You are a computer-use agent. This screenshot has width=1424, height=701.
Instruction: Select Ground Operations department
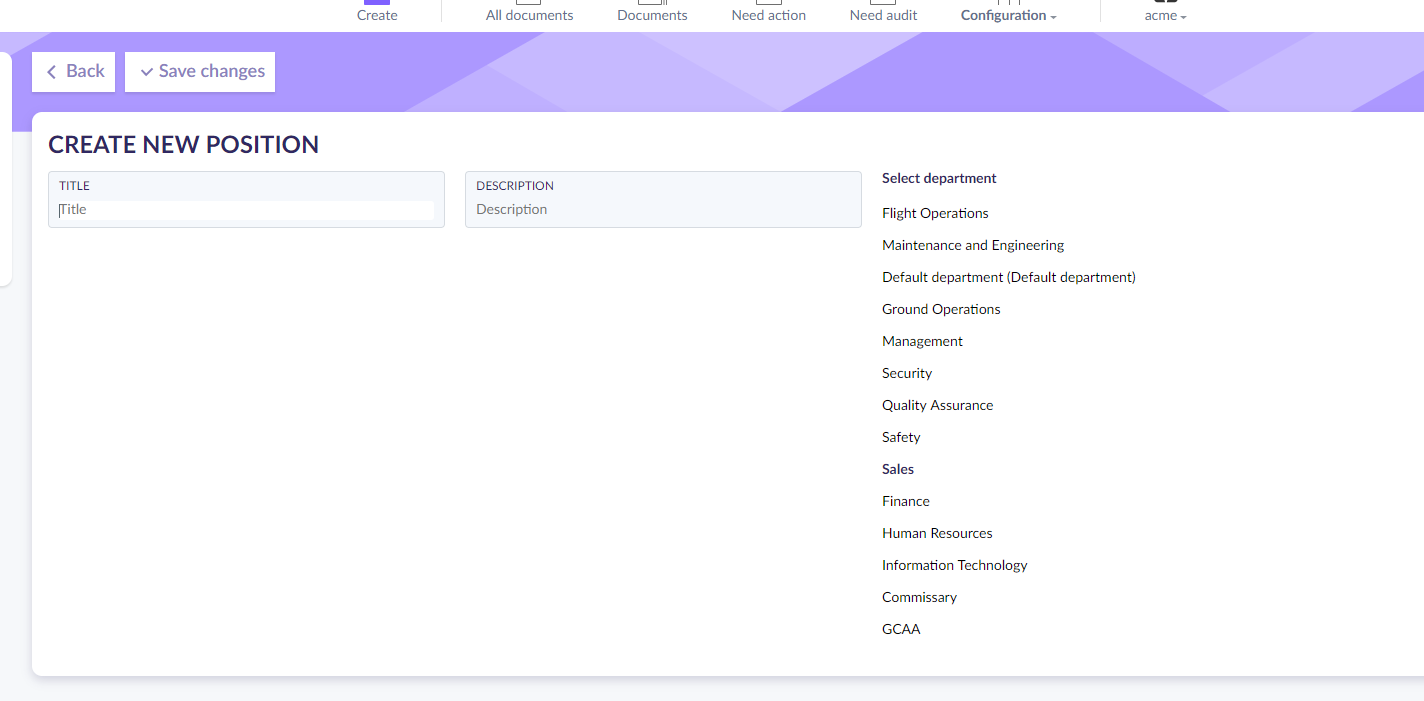(x=941, y=309)
